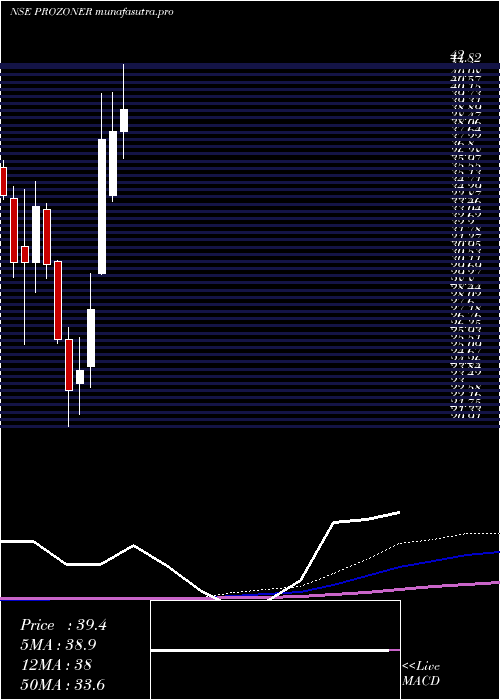Click the <<Live MACD label
This screenshot has width=500, height=700.
click(x=421, y=674)
